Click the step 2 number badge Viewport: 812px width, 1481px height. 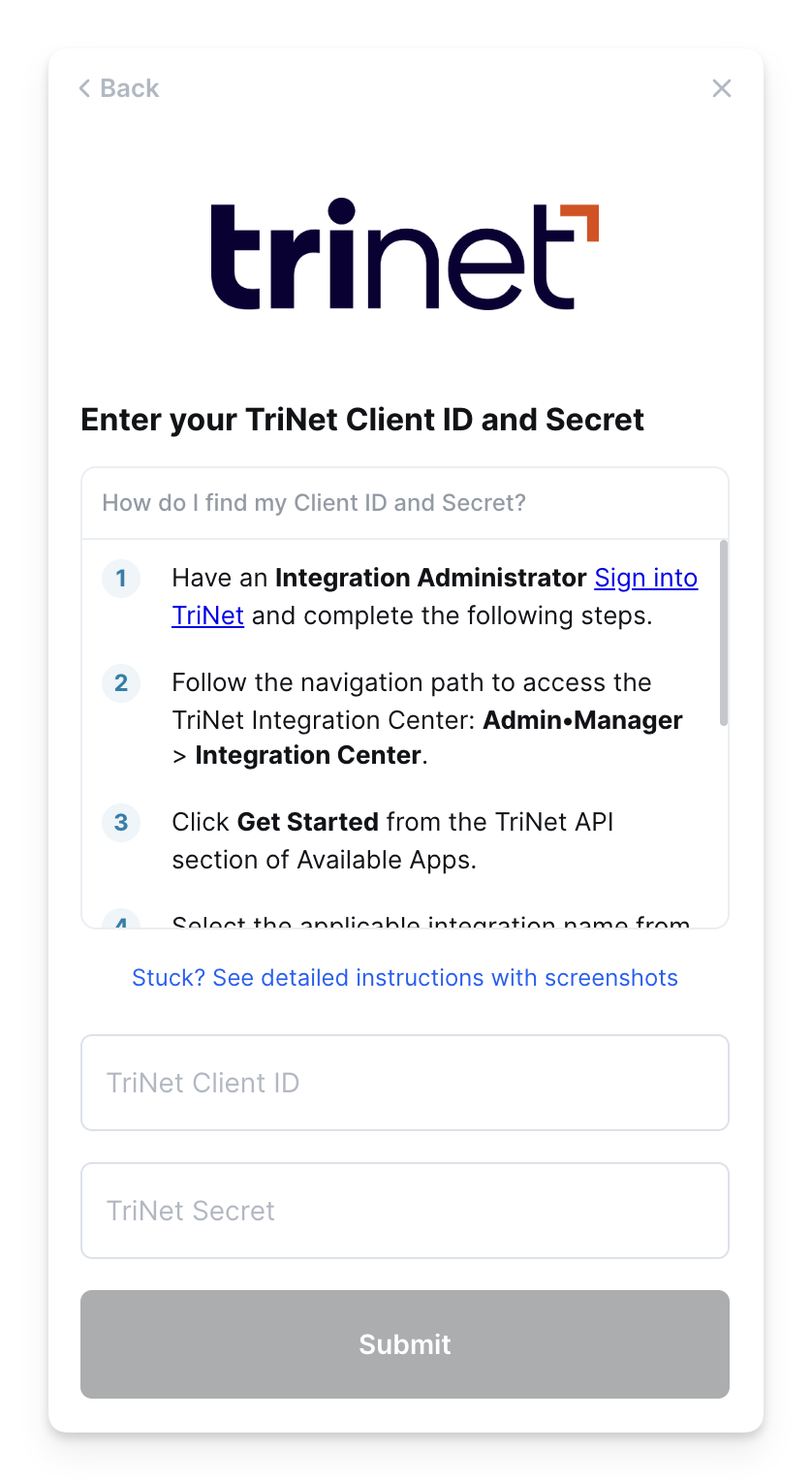point(121,683)
